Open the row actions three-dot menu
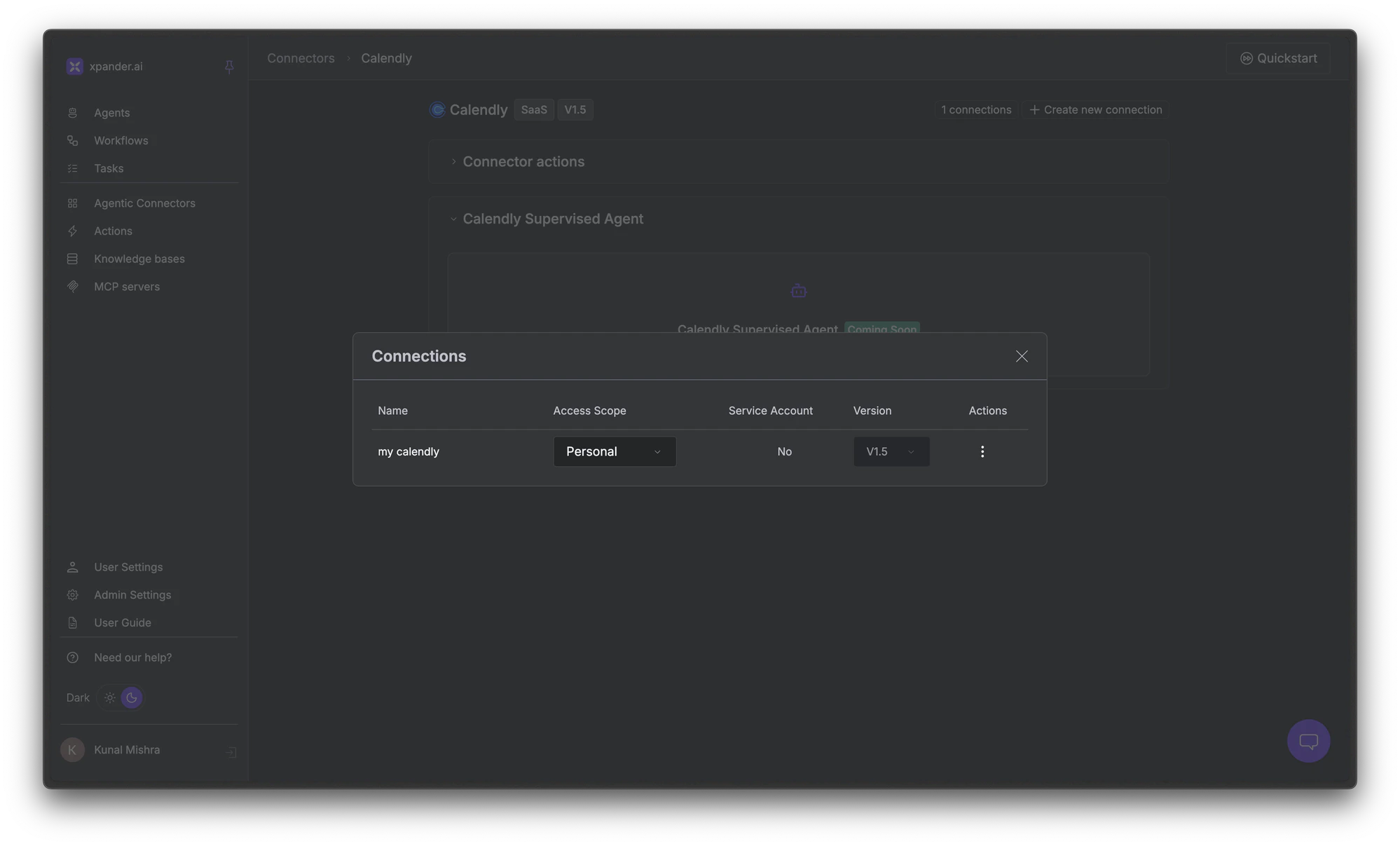Screen dimensions: 1400x846 point(982,451)
